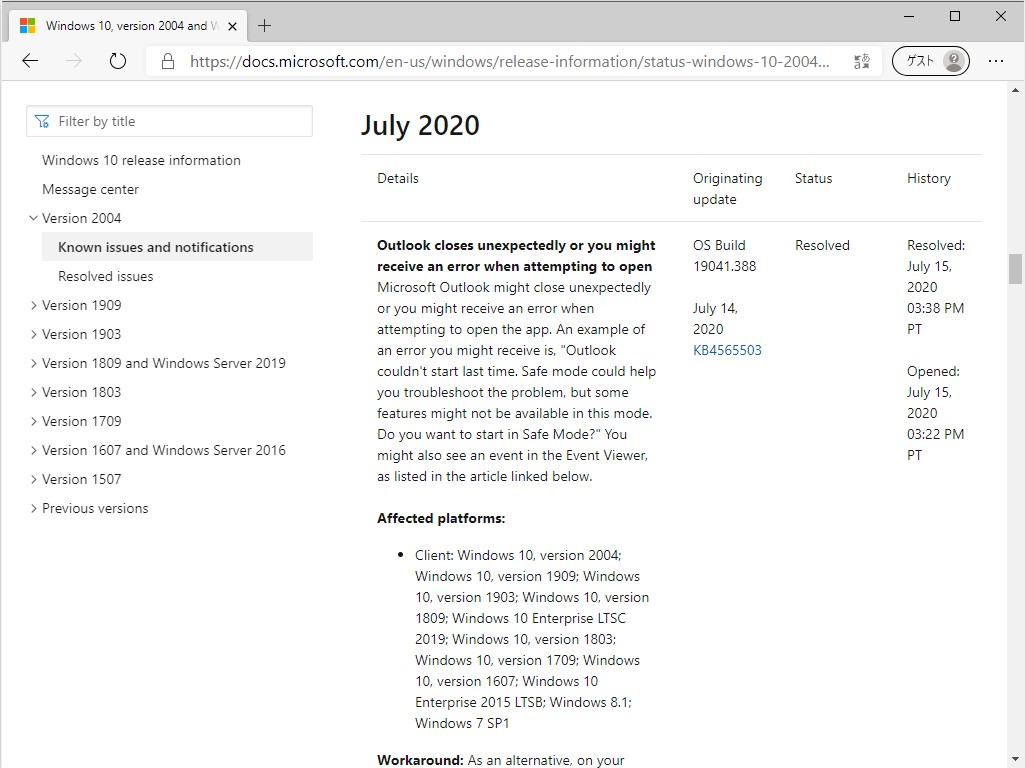
Task: Open the Resolved issues page
Action: 106,276
